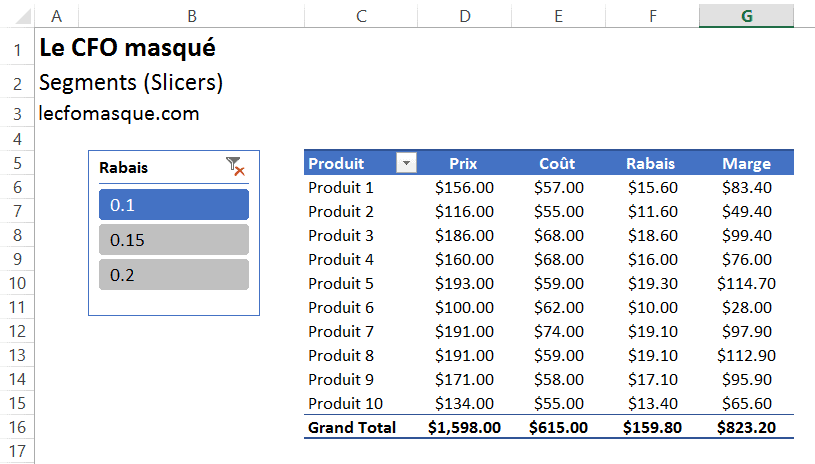Click the Clear Filter icon in Rabais slicer
The height and width of the screenshot is (464, 815).
pos(236,167)
